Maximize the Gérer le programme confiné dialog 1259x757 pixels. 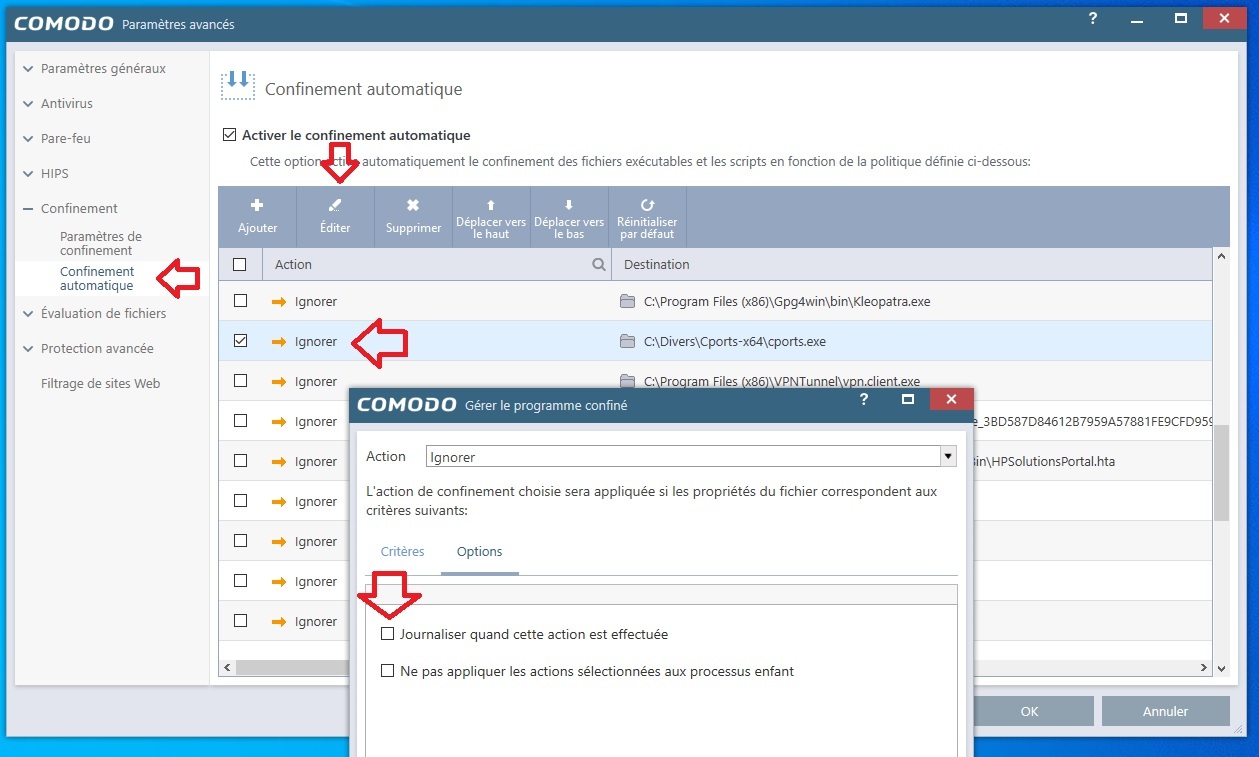908,399
